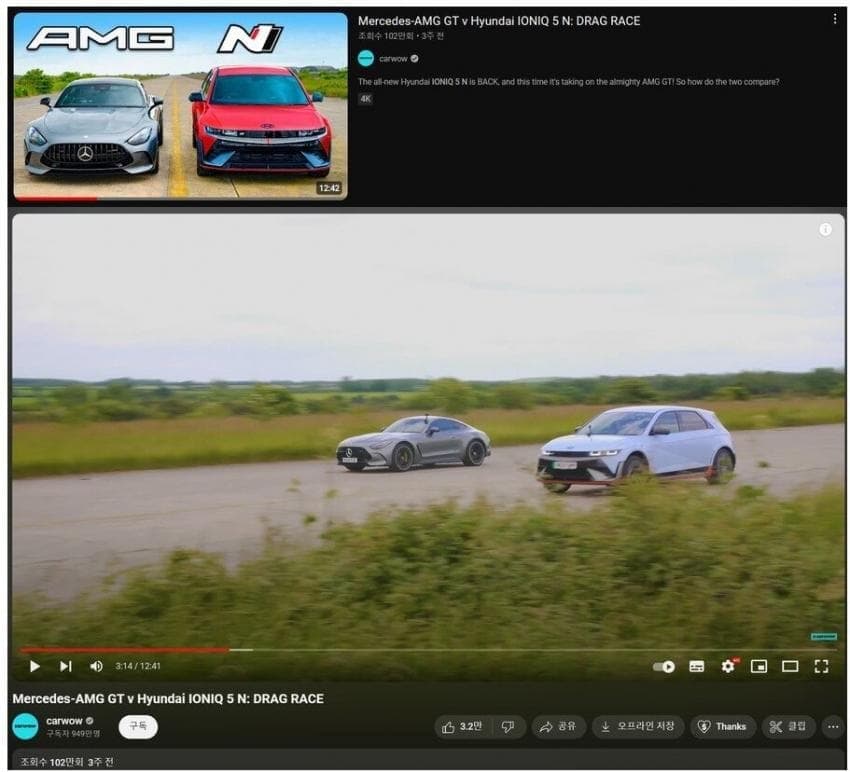This screenshot has width=850, height=772.
Task: Skip to the next video
Action: click(x=66, y=666)
